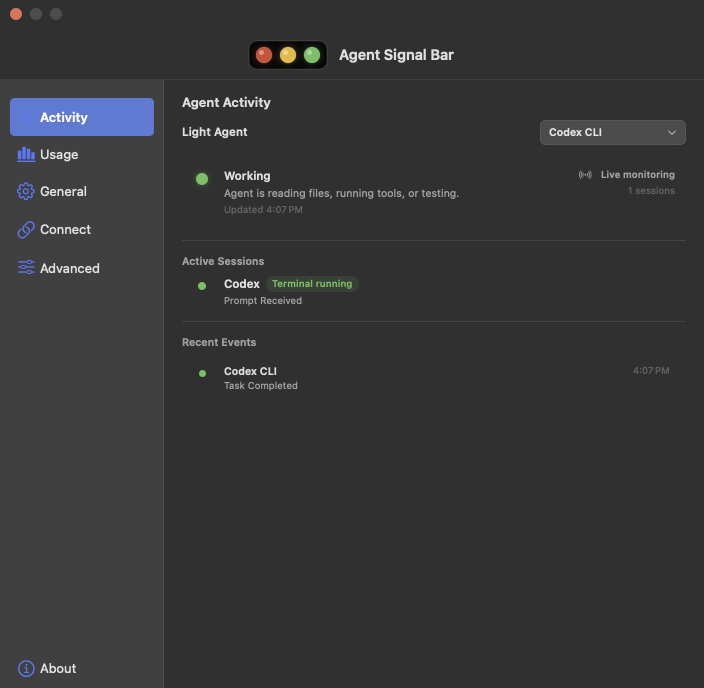This screenshot has height=688, width=704.
Task: Click the Active Sessions heading
Action: (x=223, y=261)
